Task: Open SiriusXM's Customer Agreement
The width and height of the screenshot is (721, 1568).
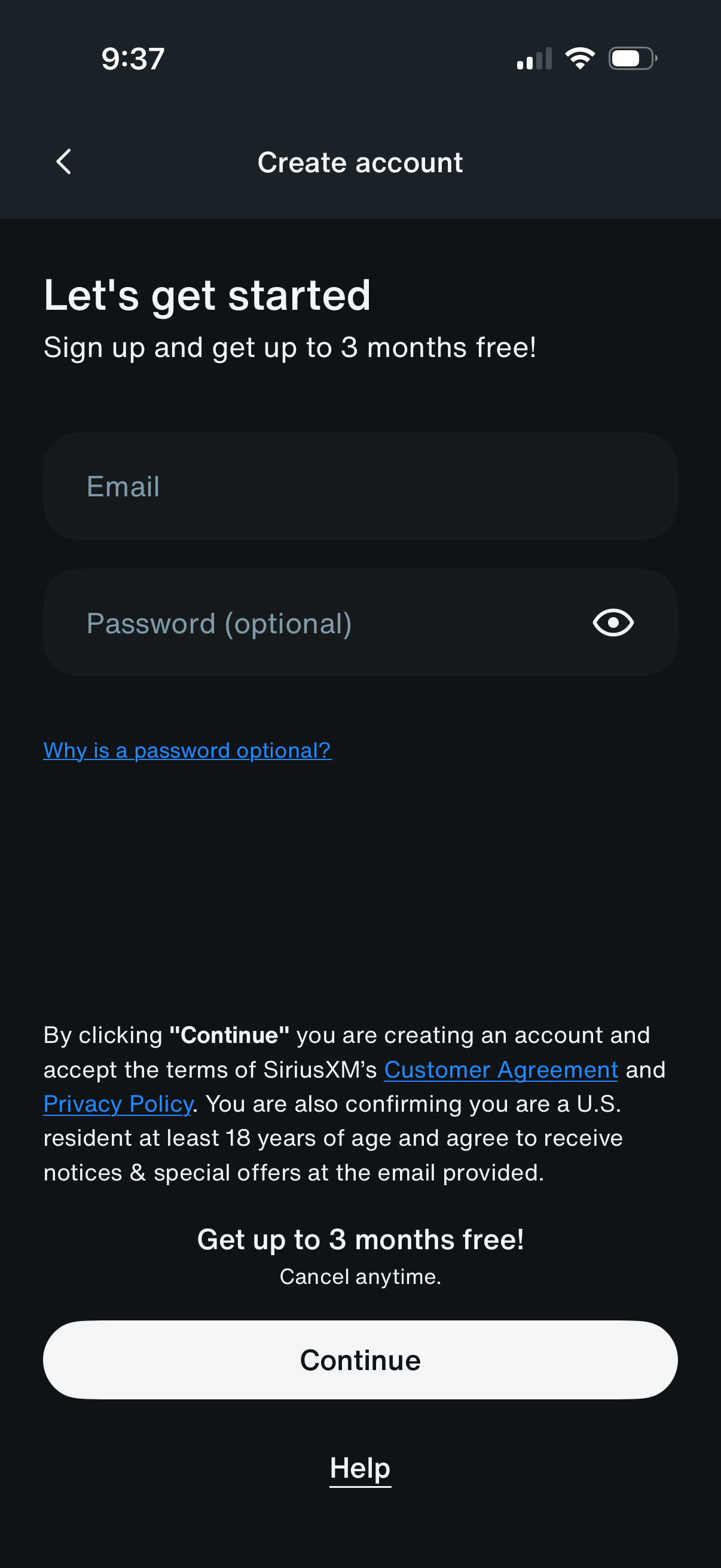Action: [500, 1069]
